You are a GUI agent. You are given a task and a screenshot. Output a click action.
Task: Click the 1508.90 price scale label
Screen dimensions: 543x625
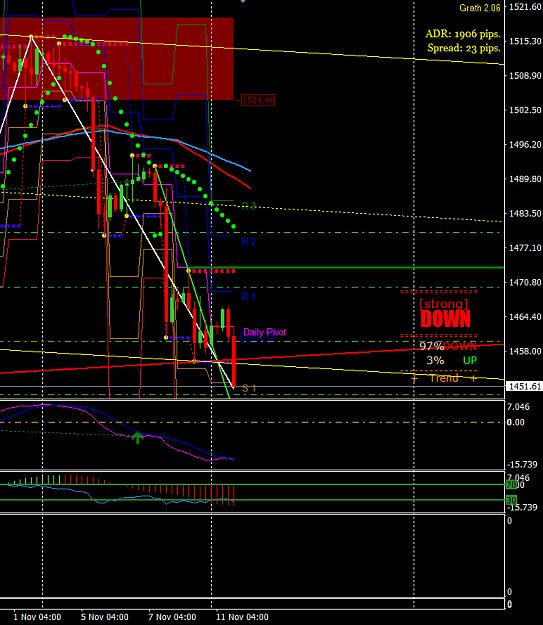[x=525, y=75]
